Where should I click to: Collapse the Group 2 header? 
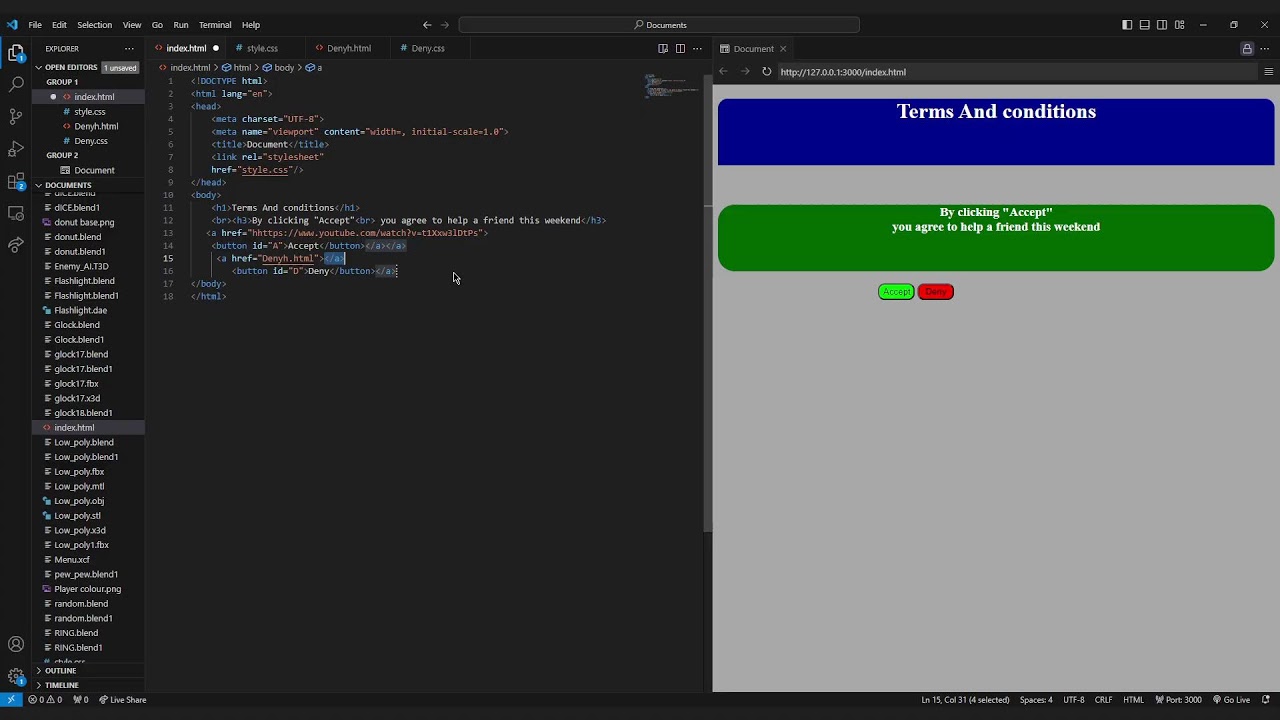pos(62,155)
